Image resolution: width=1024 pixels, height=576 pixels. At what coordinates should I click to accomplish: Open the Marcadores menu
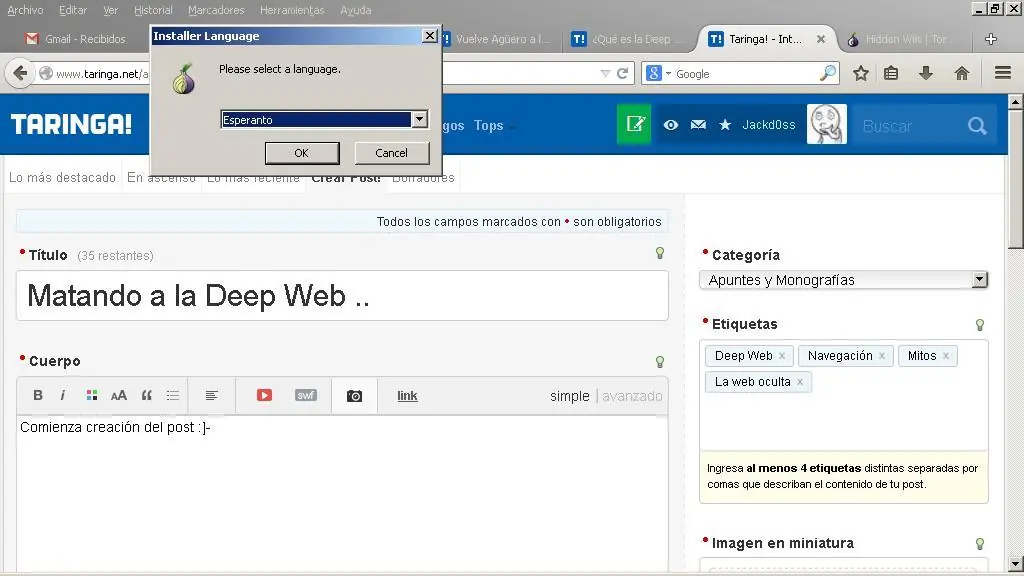216,10
